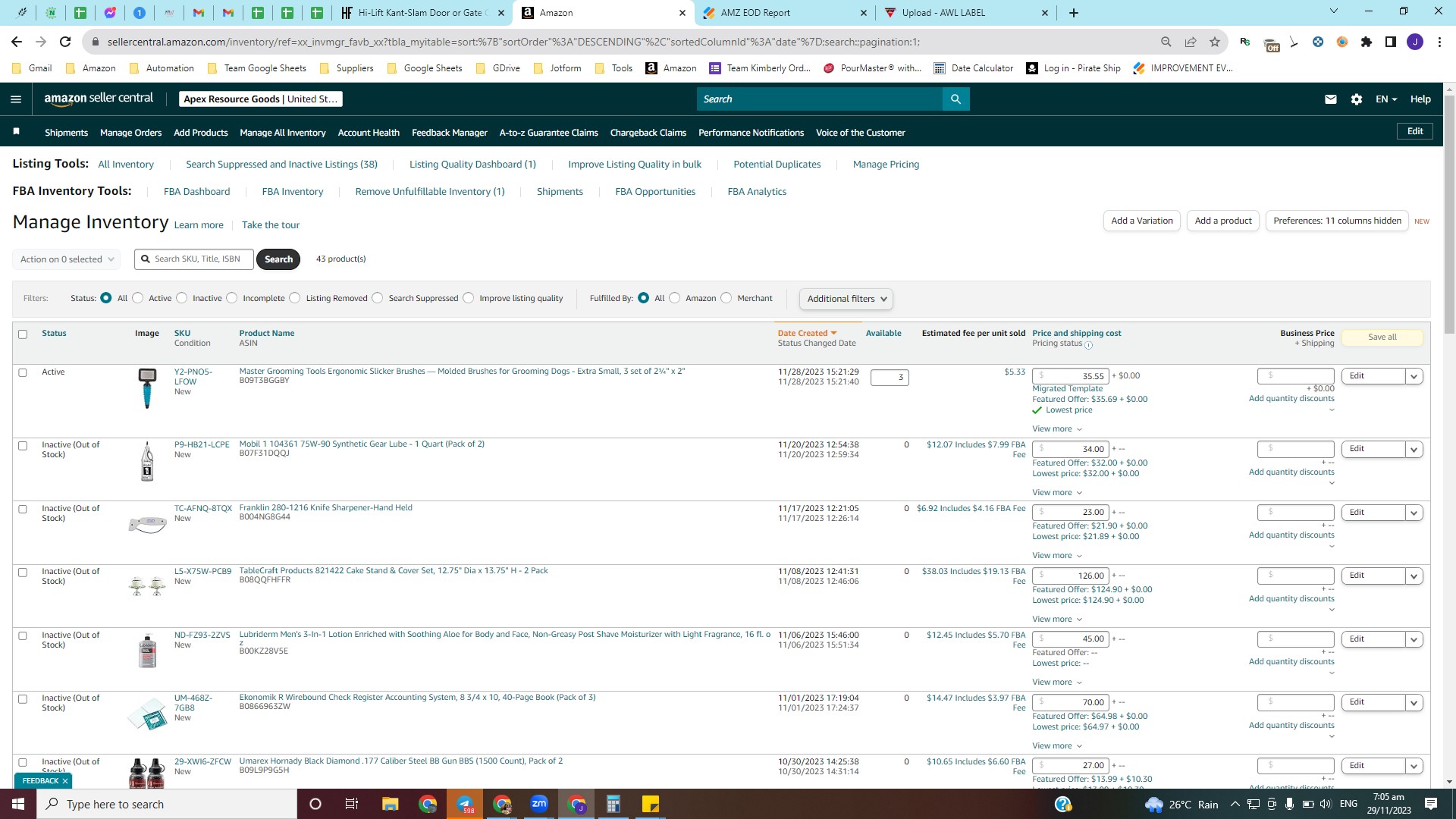Check the Franklin Knife Sharpener row checkbox
Viewport: 1456px width, 819px height.
coord(23,510)
